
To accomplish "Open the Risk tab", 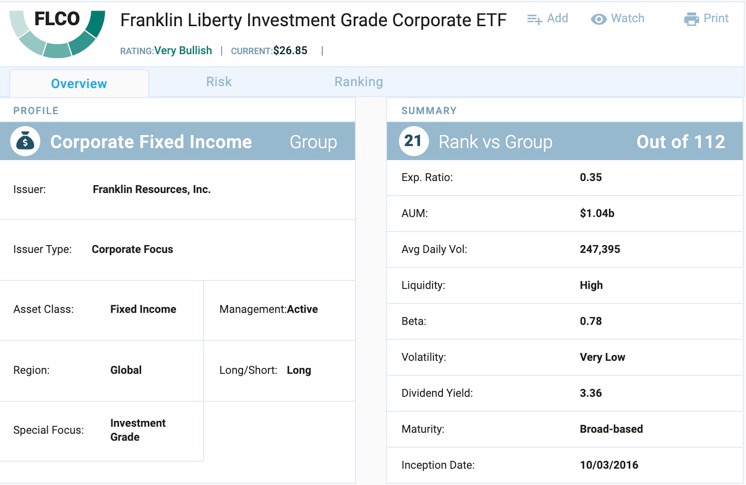I will (x=219, y=82).
